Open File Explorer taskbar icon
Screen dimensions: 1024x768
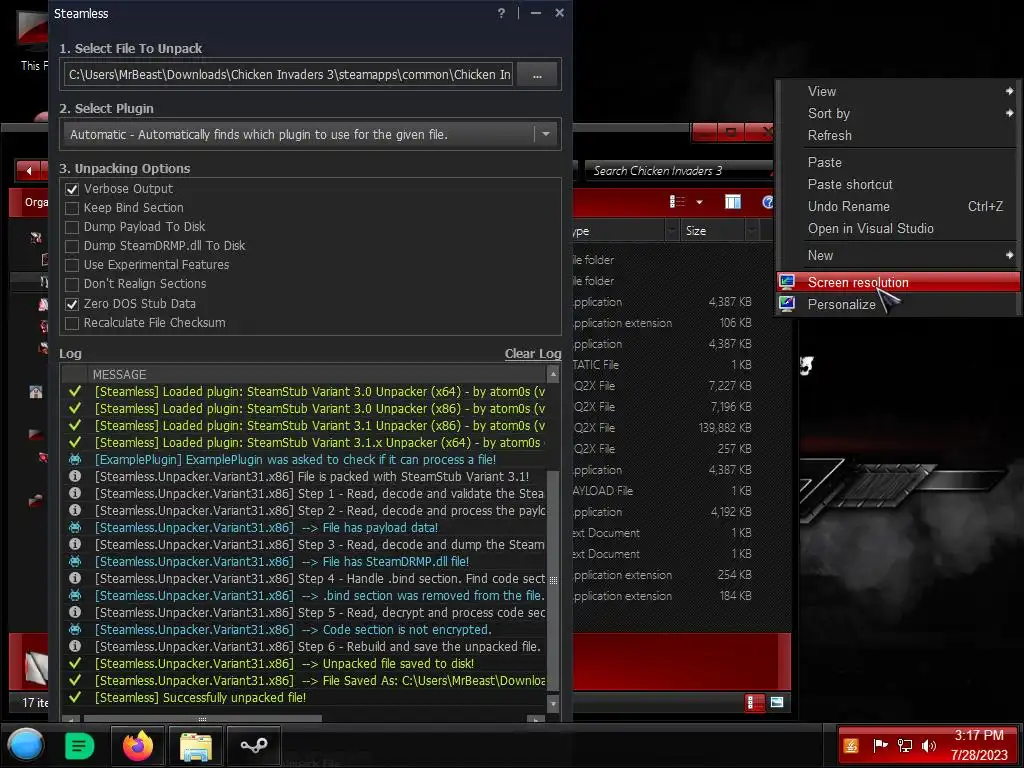(196, 746)
